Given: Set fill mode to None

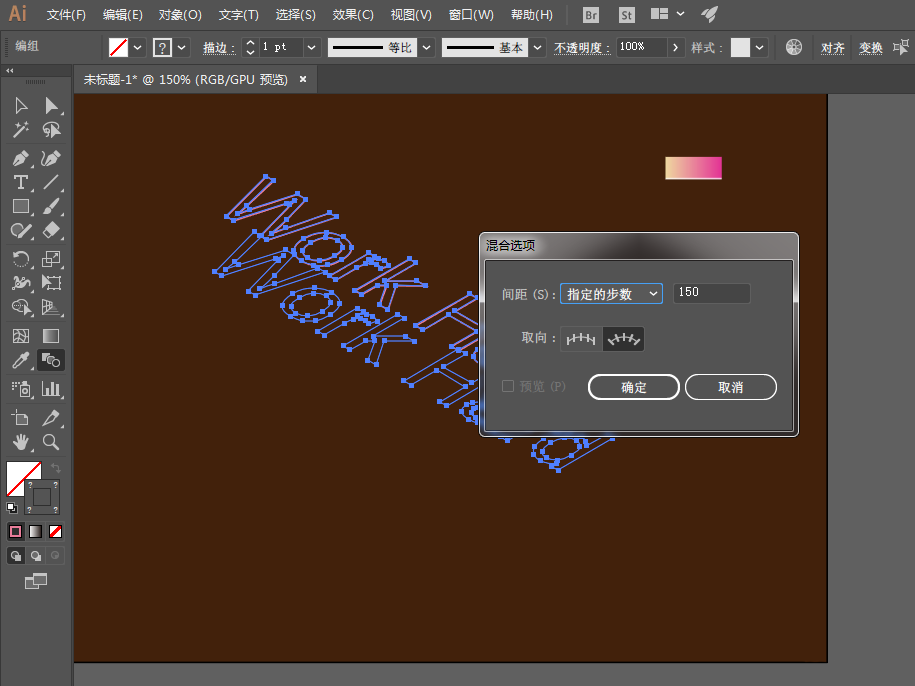Looking at the screenshot, I should click(55, 531).
